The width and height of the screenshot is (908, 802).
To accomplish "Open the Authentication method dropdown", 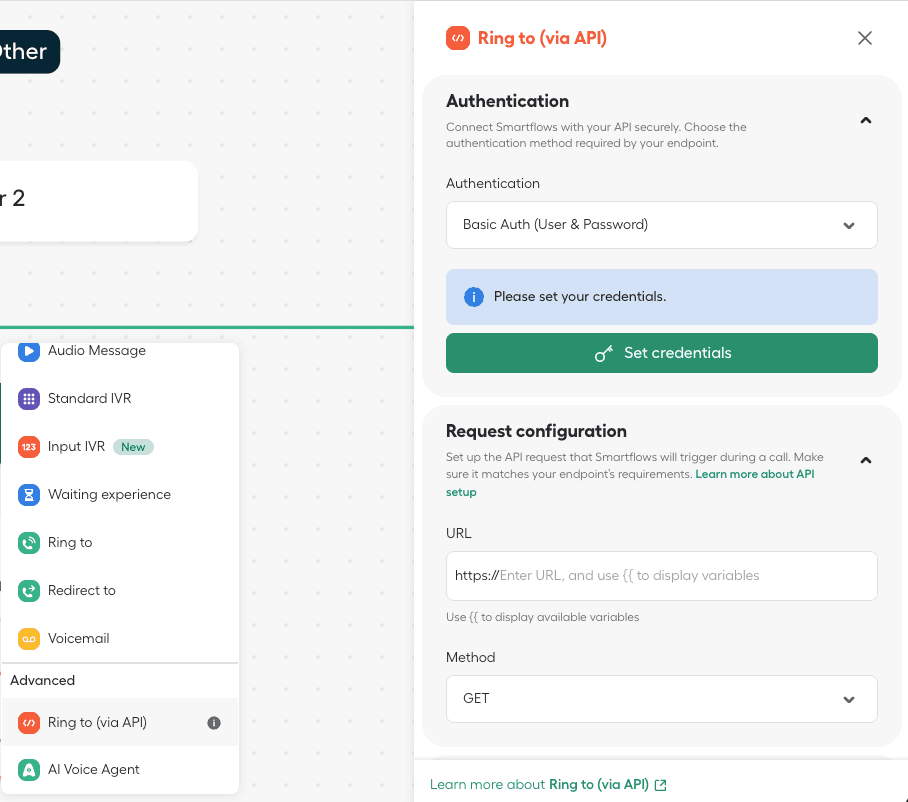I will point(661,225).
